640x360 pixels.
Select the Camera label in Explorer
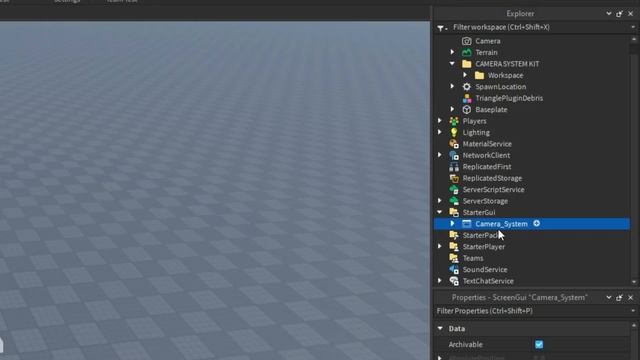pos(488,41)
